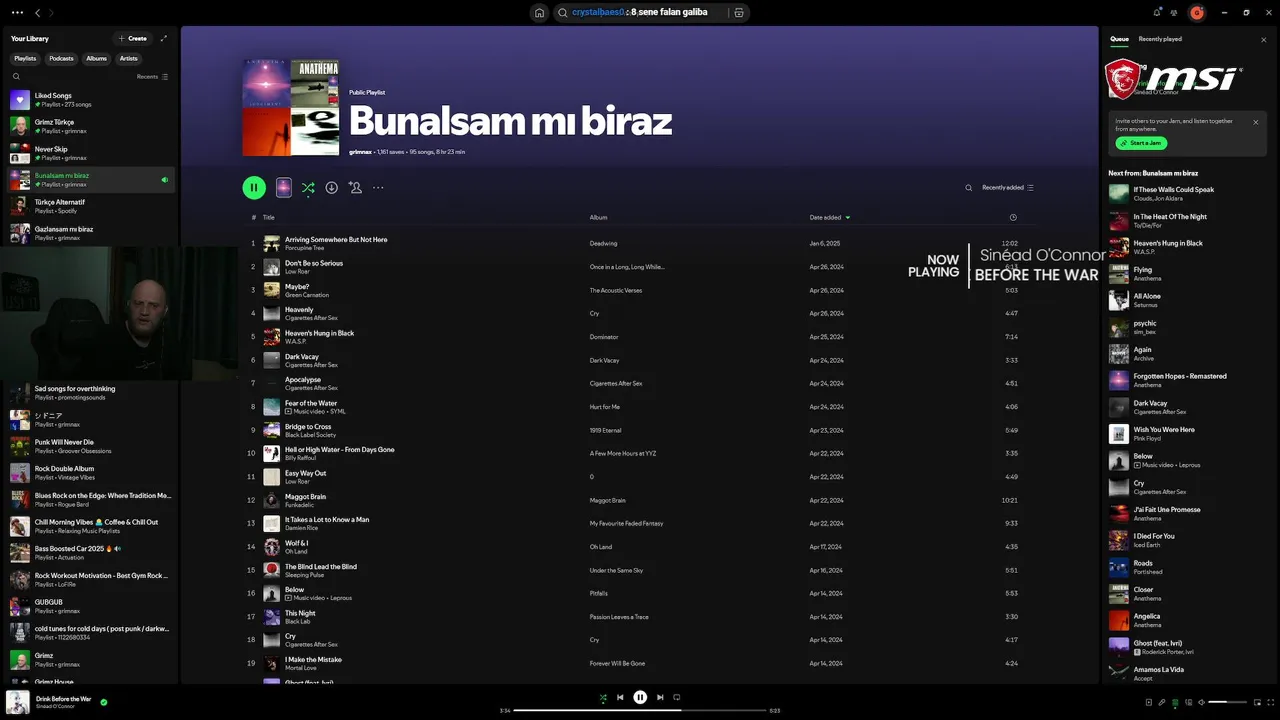Open the Recently added view dropdown
This screenshot has height=720, width=1280.
(1008, 187)
